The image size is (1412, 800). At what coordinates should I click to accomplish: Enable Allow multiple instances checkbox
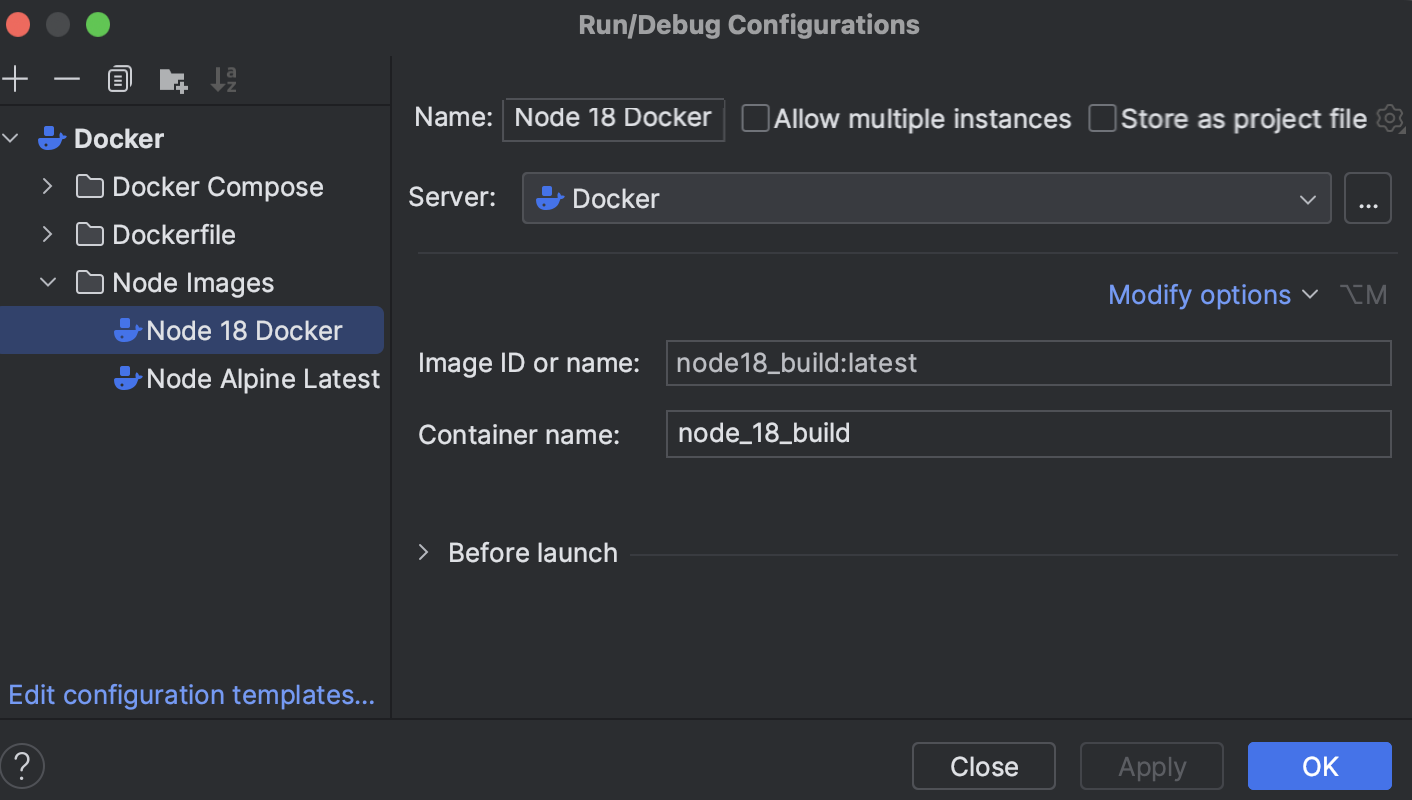click(x=755, y=119)
